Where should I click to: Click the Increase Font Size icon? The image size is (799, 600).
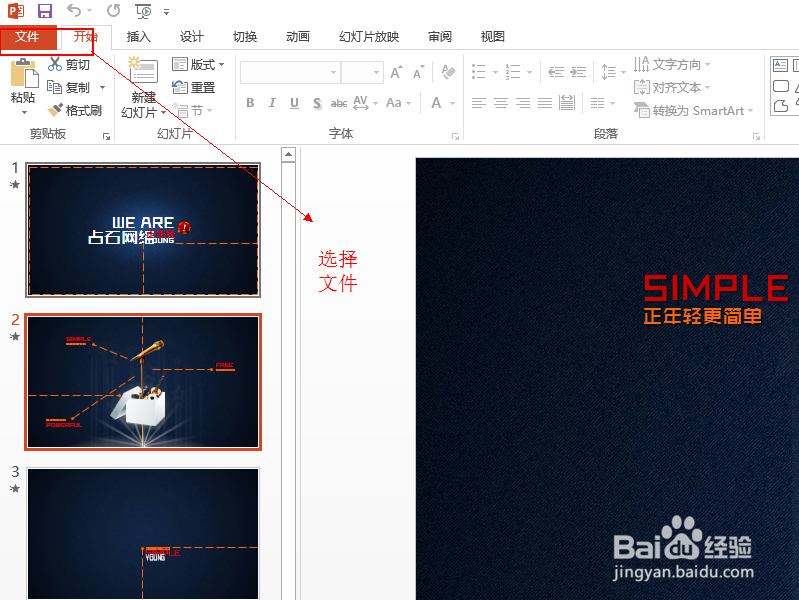[396, 72]
